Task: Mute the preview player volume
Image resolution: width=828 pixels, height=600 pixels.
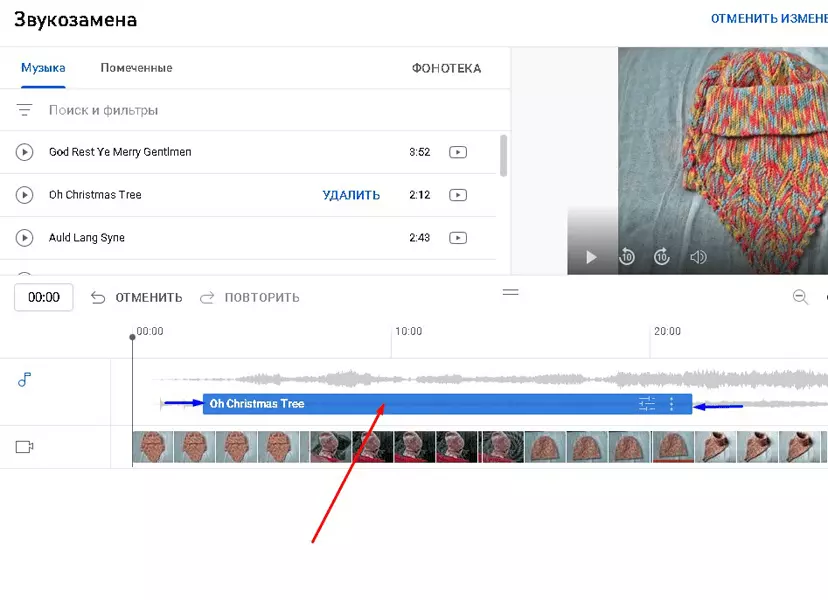Action: coord(698,257)
